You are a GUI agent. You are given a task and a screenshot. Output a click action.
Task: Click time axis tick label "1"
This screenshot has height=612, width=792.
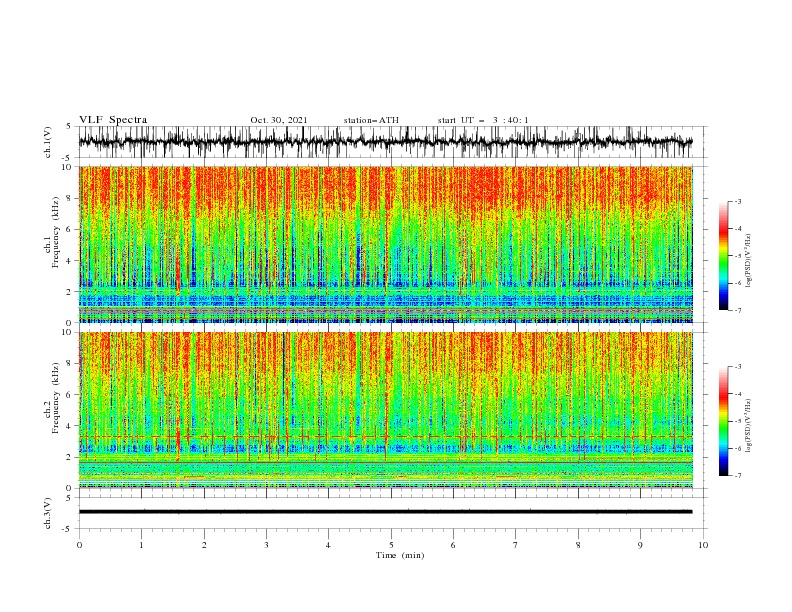(141, 545)
